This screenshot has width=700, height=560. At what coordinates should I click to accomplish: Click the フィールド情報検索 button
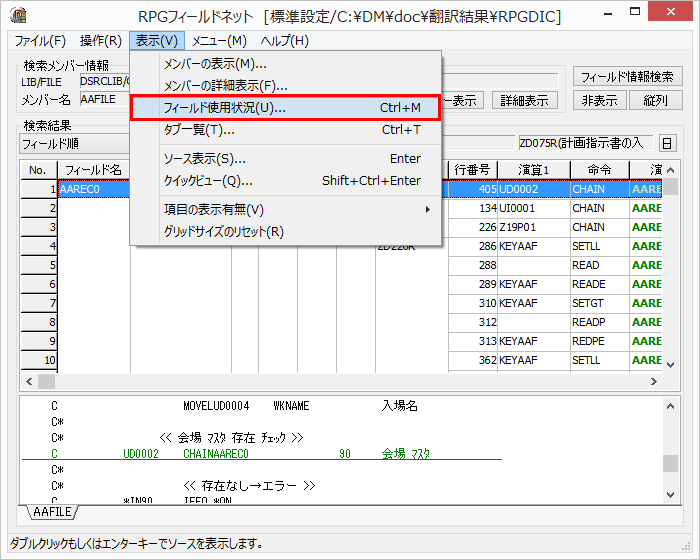point(627,76)
